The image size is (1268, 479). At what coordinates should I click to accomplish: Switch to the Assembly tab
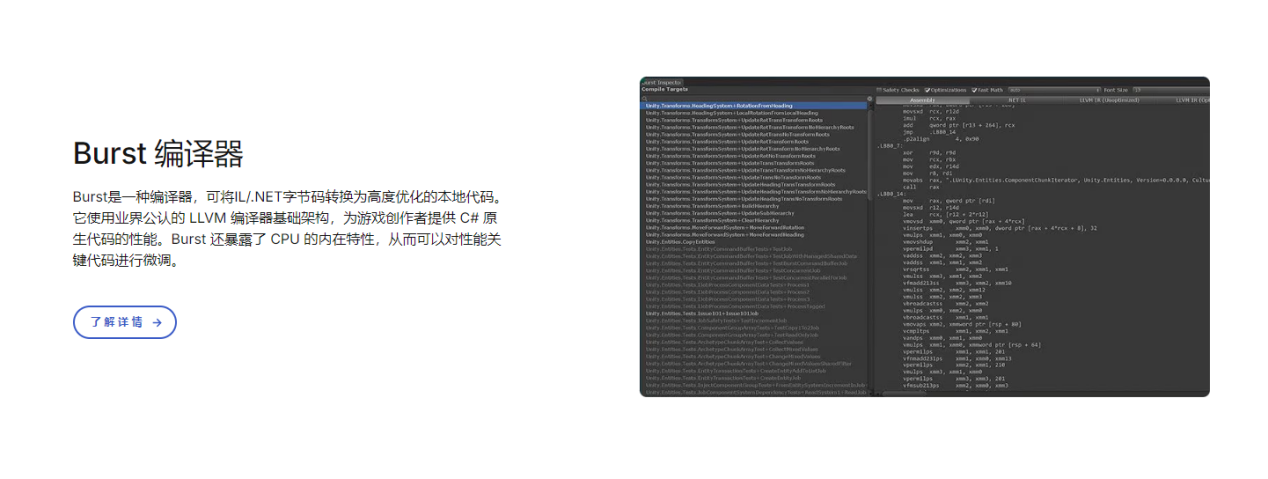922,100
